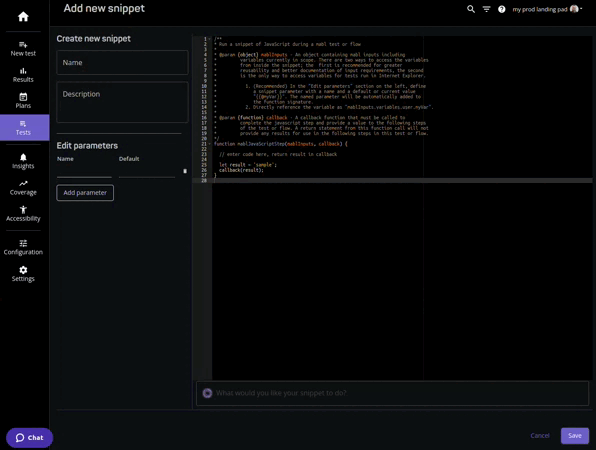The width and height of the screenshot is (596, 450).
Task: Click the 'callback(result);' code line
Action: [x=241, y=170]
